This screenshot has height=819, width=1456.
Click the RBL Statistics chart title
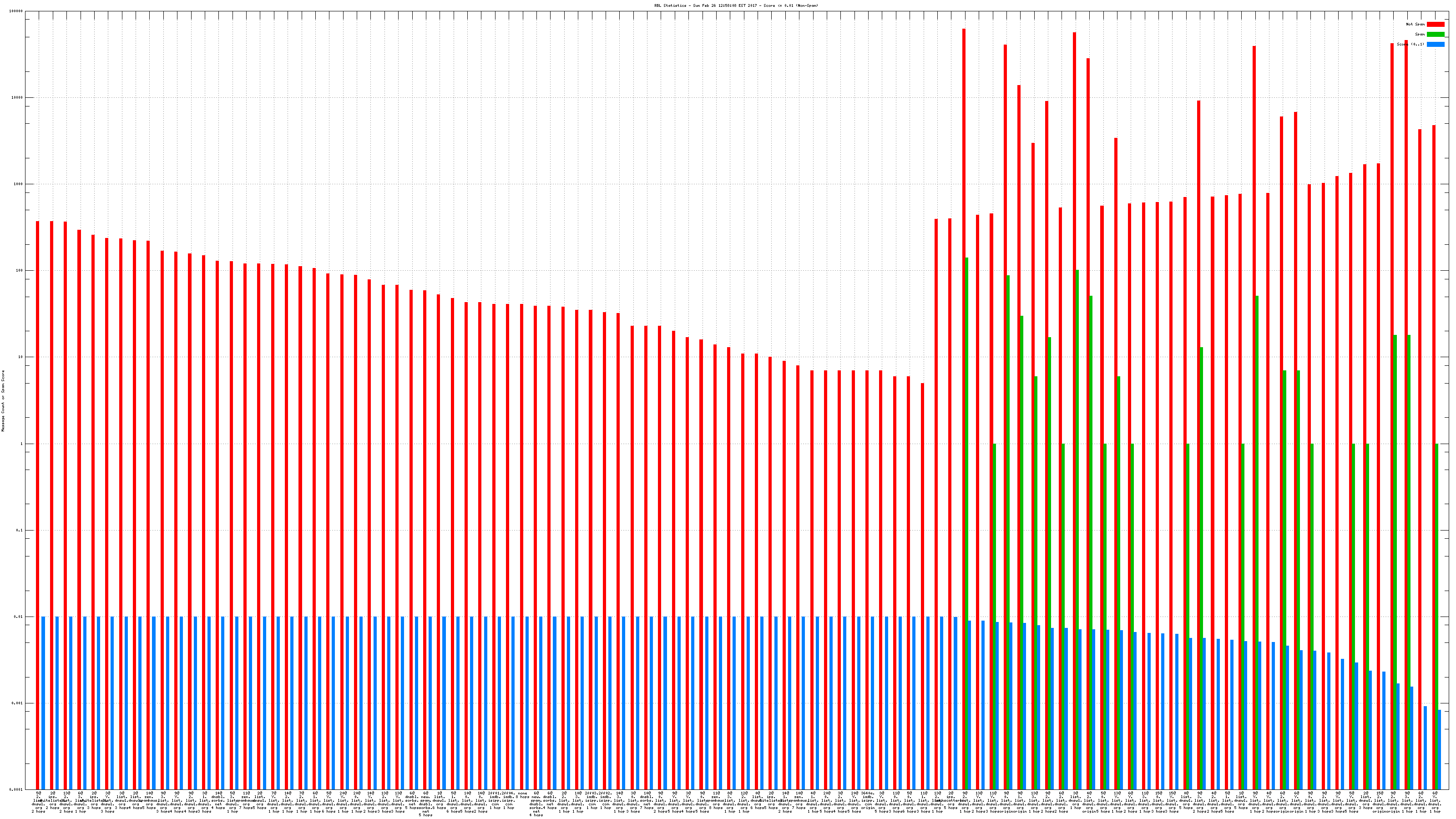point(736,5)
